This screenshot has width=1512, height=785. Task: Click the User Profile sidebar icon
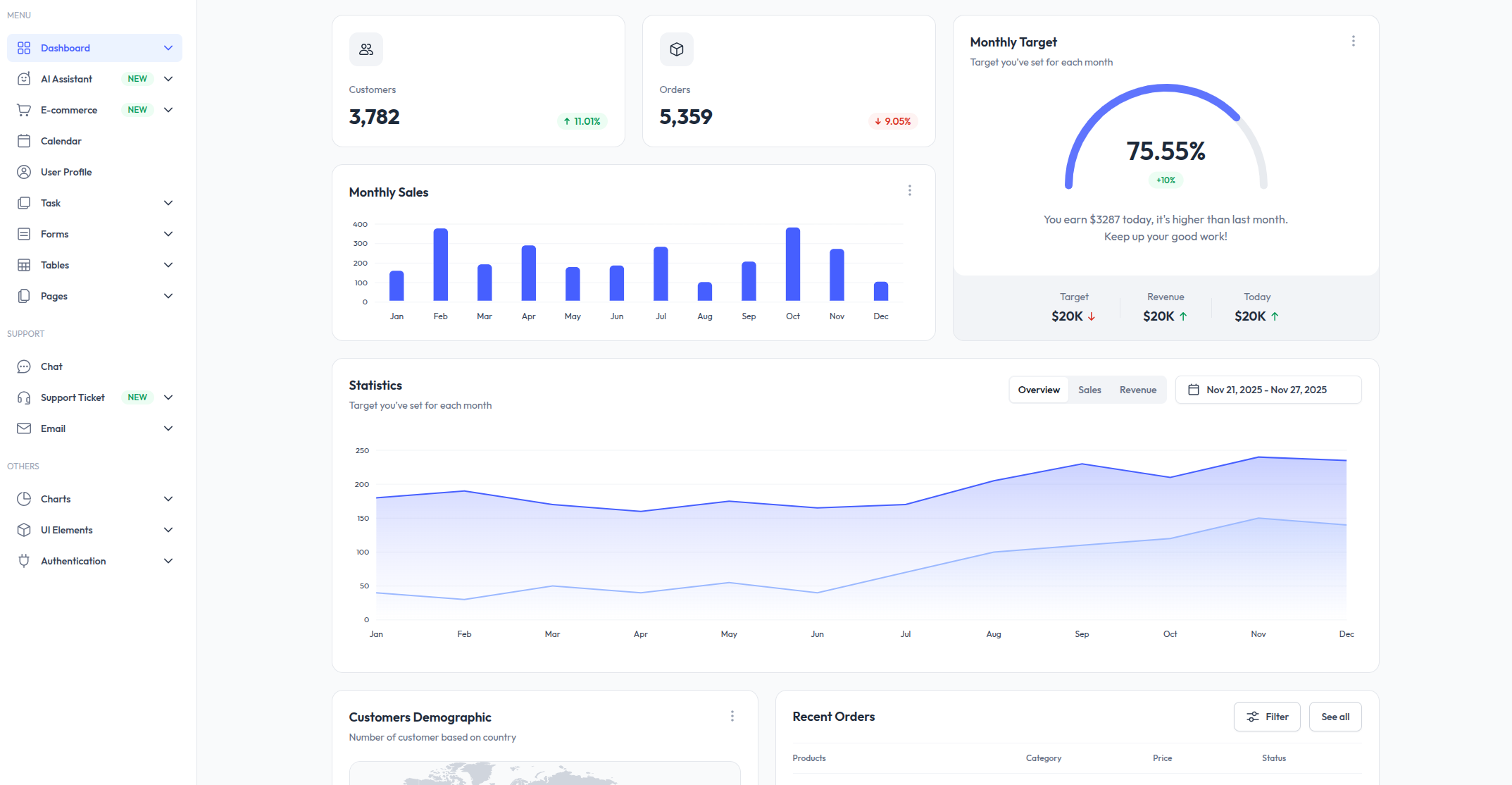tap(24, 172)
